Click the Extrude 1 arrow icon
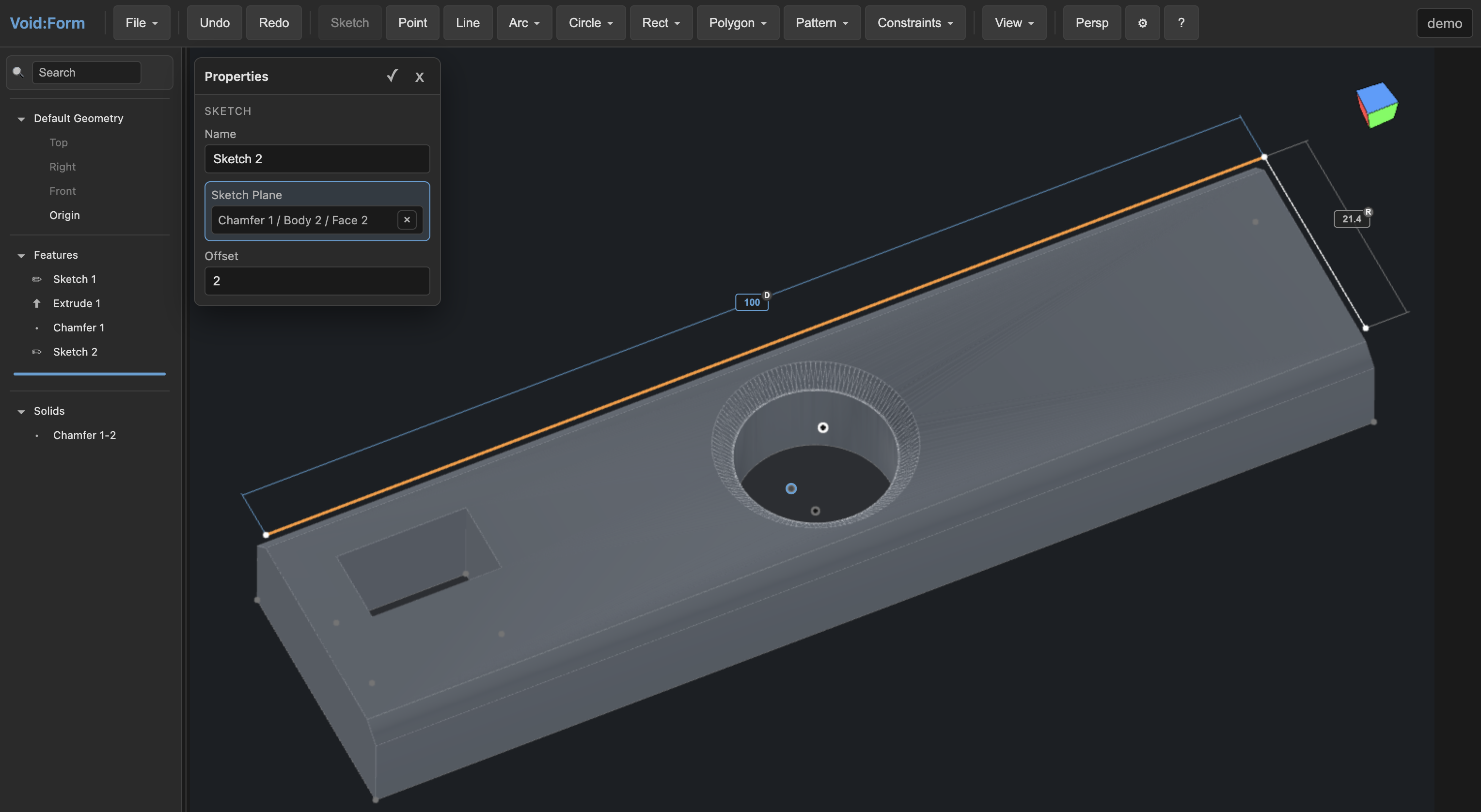Viewport: 1481px width, 812px height. tap(37, 303)
